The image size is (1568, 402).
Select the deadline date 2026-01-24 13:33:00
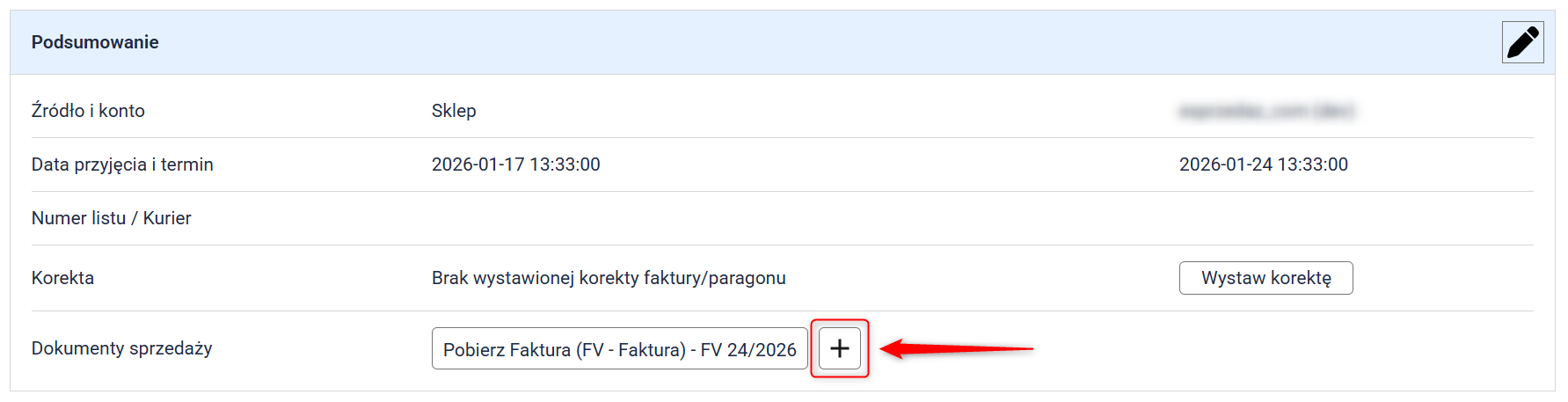pos(1263,164)
